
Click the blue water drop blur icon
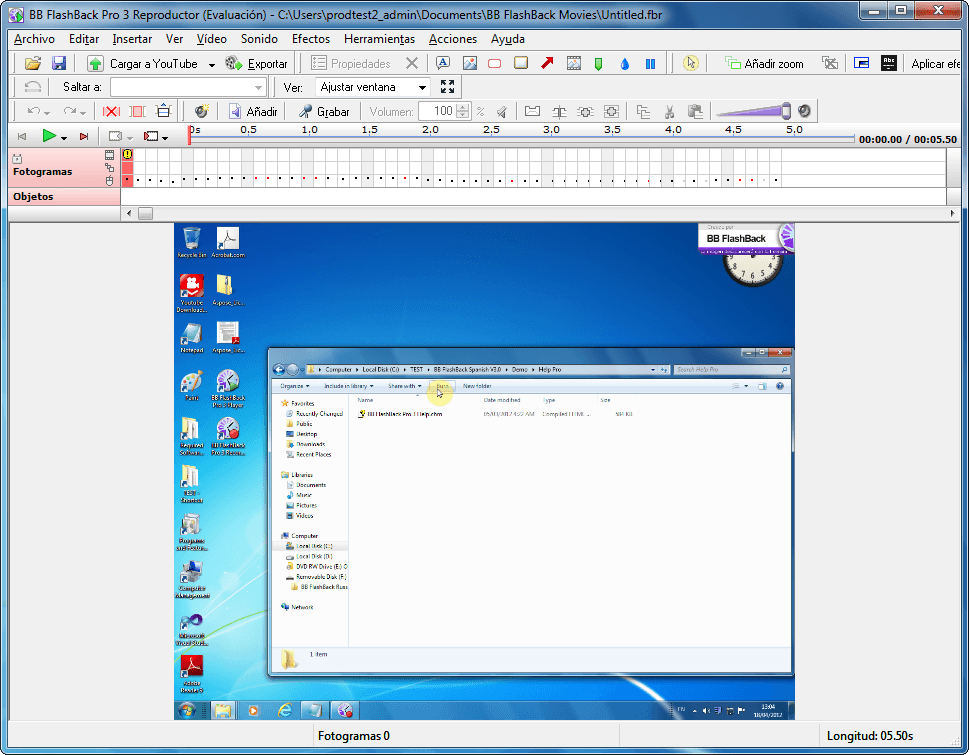625,64
